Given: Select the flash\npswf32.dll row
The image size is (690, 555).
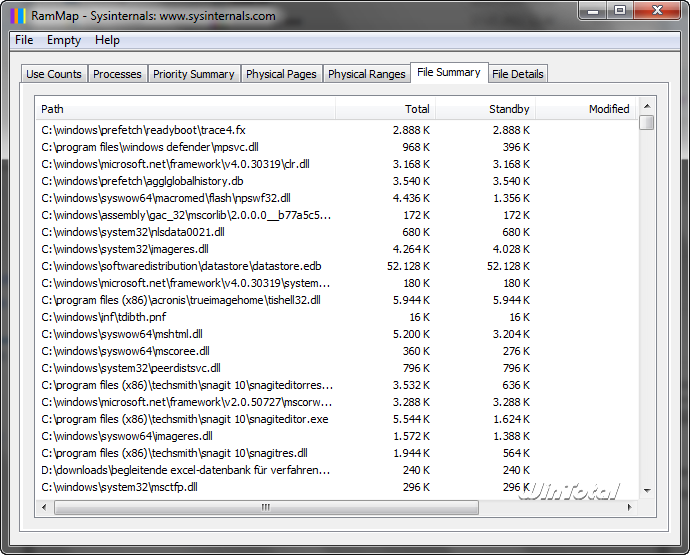Looking at the screenshot, I should point(336,198).
